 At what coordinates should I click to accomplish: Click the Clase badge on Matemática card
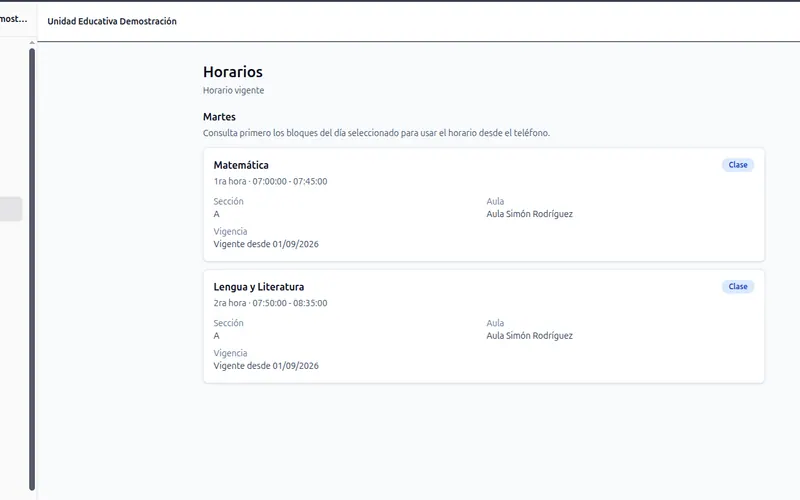(x=738, y=165)
